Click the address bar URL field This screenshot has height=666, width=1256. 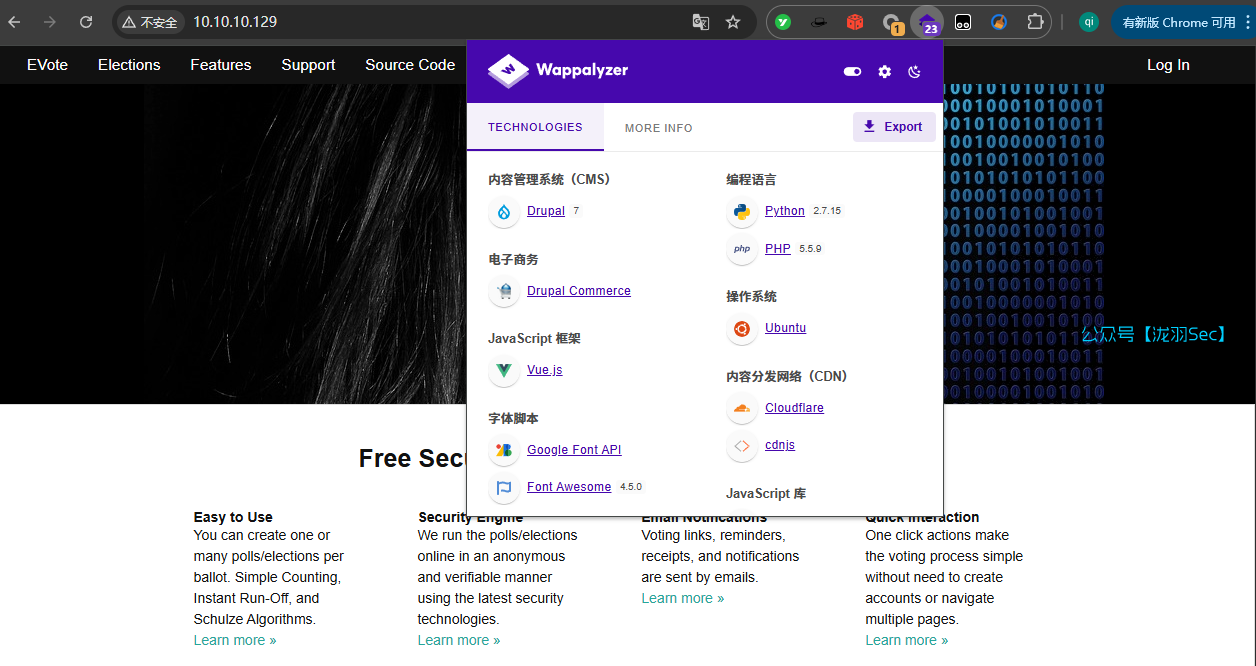pos(400,22)
